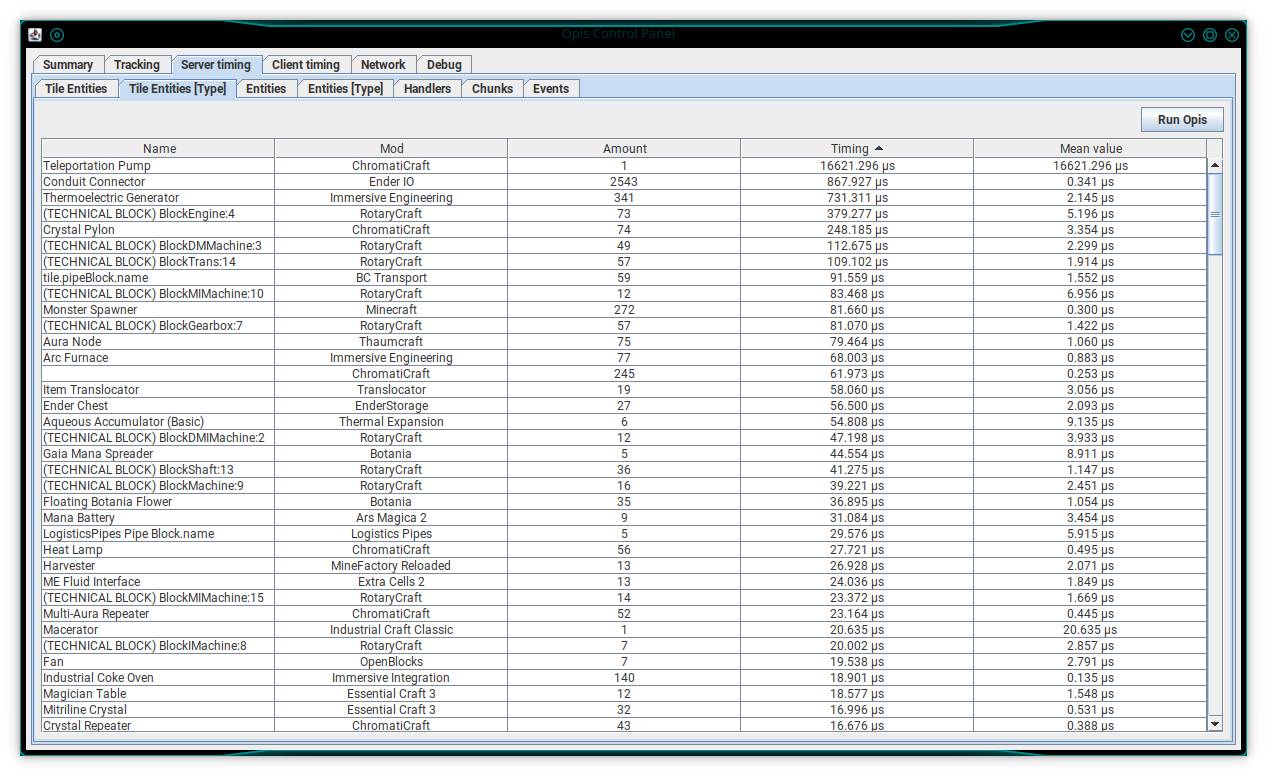Select the BlockTrans:14 row
Screen dimensions: 1267x776
click(624, 262)
